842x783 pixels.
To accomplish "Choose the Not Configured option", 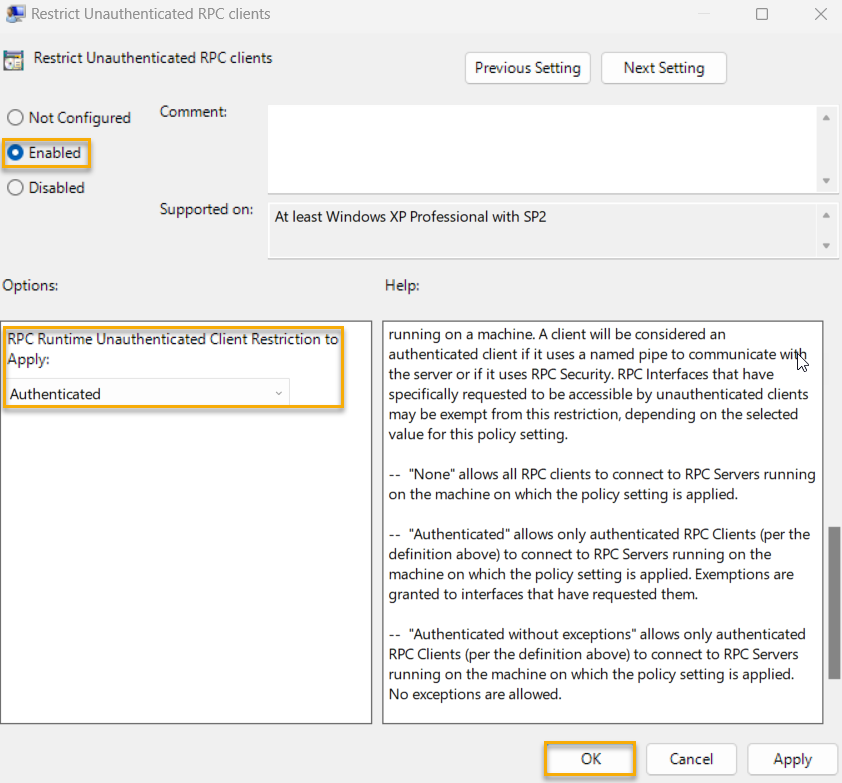I will 15,117.
